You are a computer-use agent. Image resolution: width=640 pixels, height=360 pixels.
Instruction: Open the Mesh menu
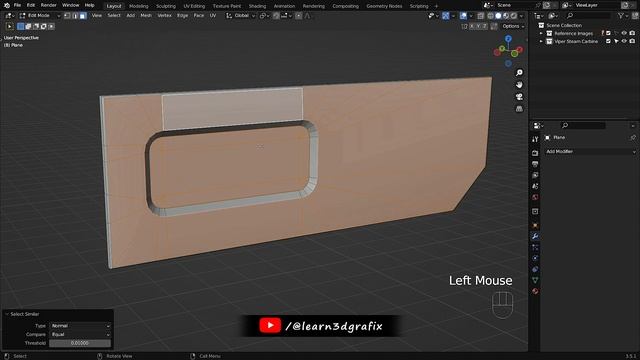(146, 16)
